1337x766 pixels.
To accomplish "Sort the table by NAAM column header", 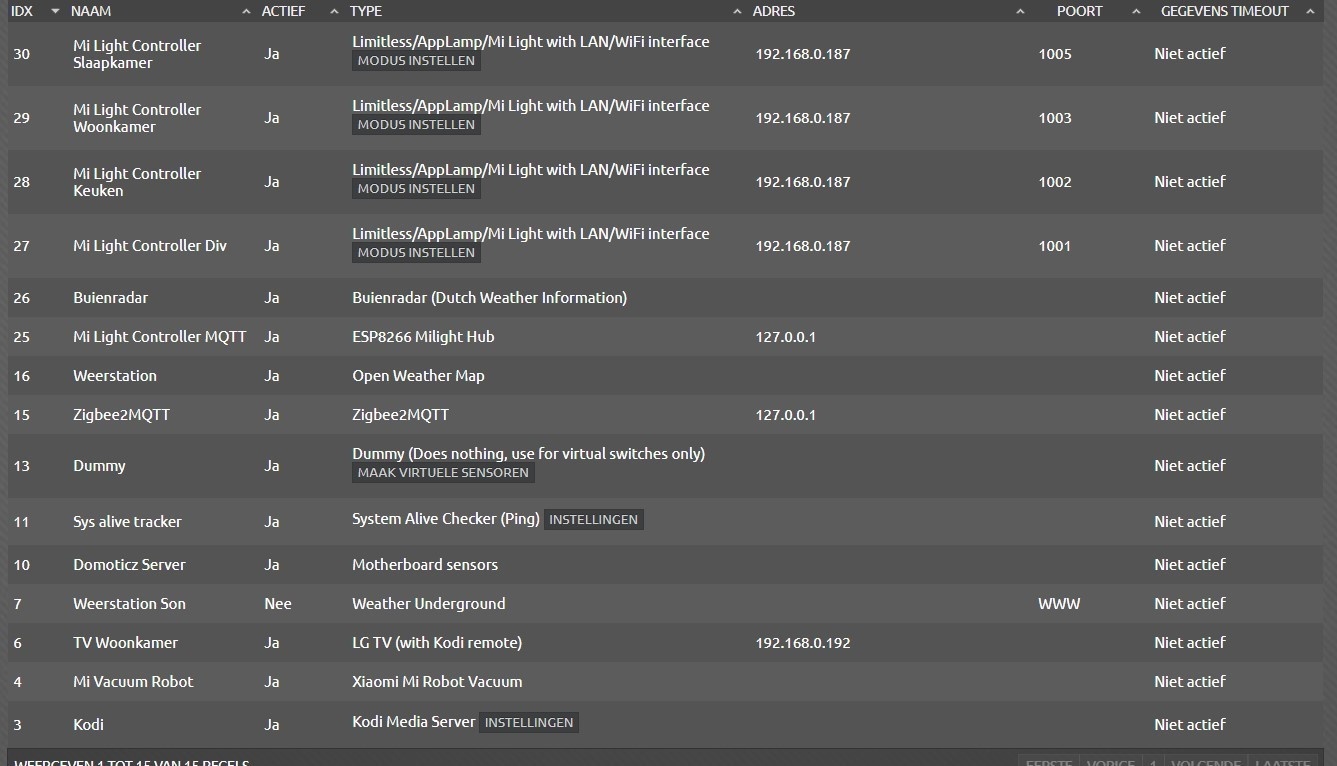I will (x=91, y=11).
